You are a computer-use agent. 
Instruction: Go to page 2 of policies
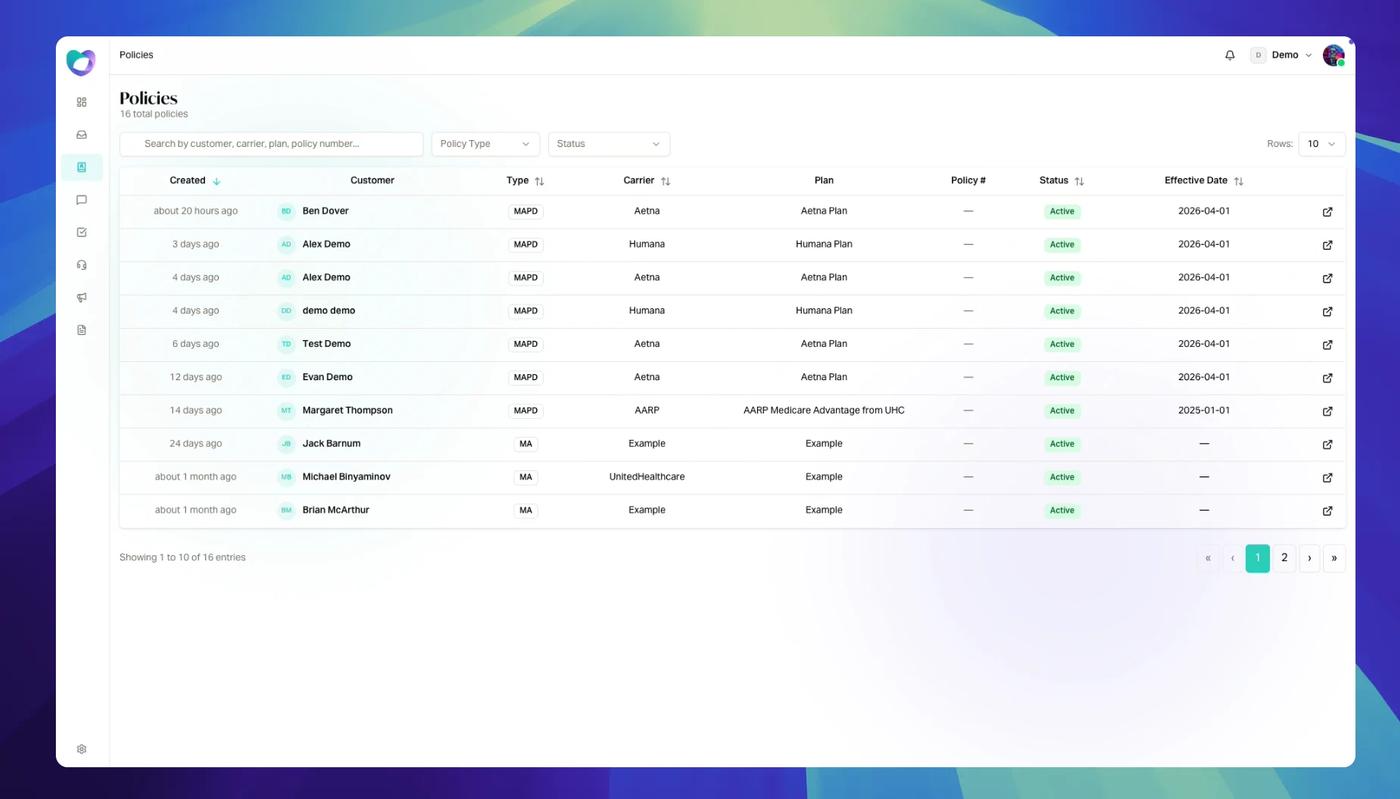click(x=1284, y=557)
